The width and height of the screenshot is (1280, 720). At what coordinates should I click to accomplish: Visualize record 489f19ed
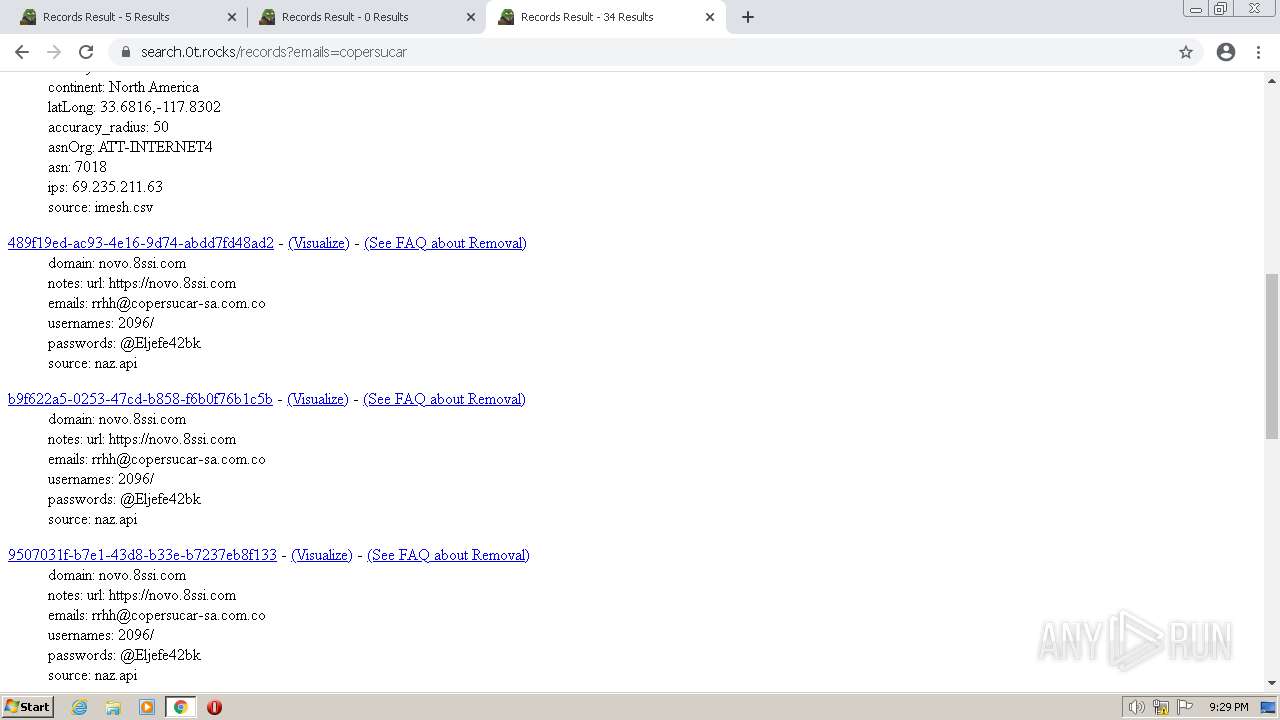click(x=319, y=243)
